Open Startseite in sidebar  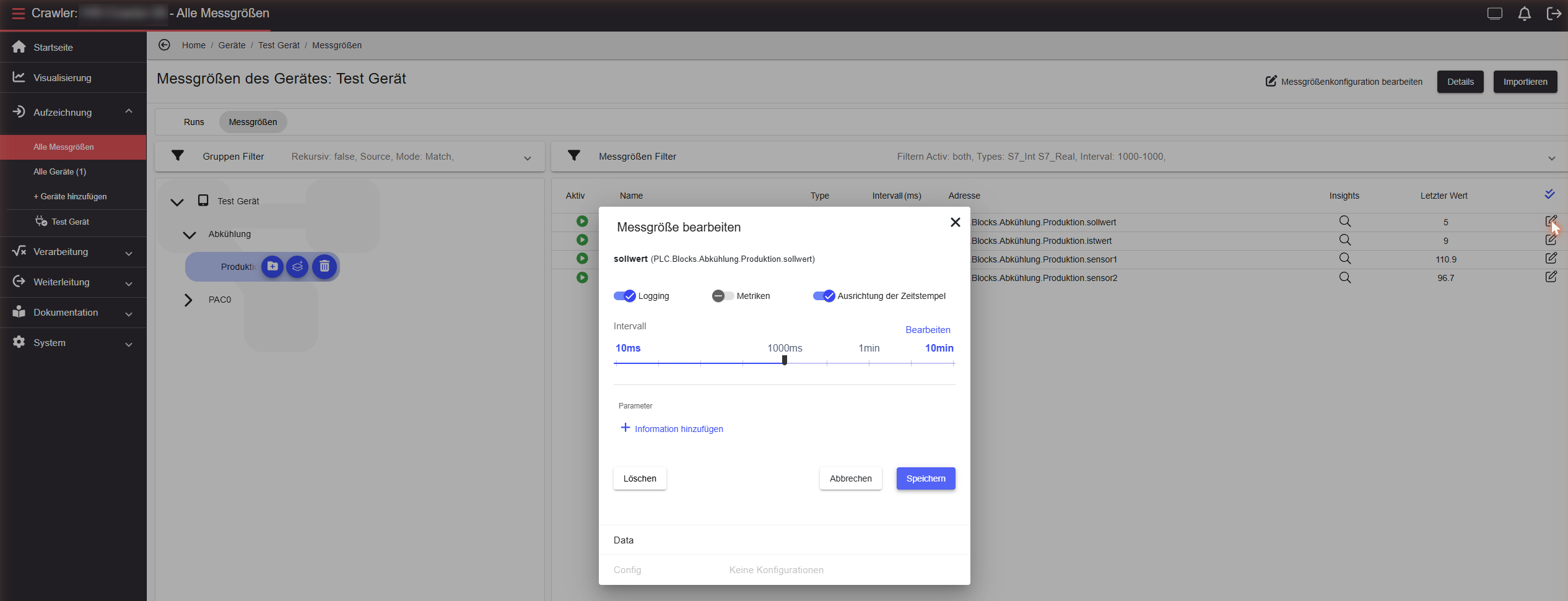coord(73,47)
